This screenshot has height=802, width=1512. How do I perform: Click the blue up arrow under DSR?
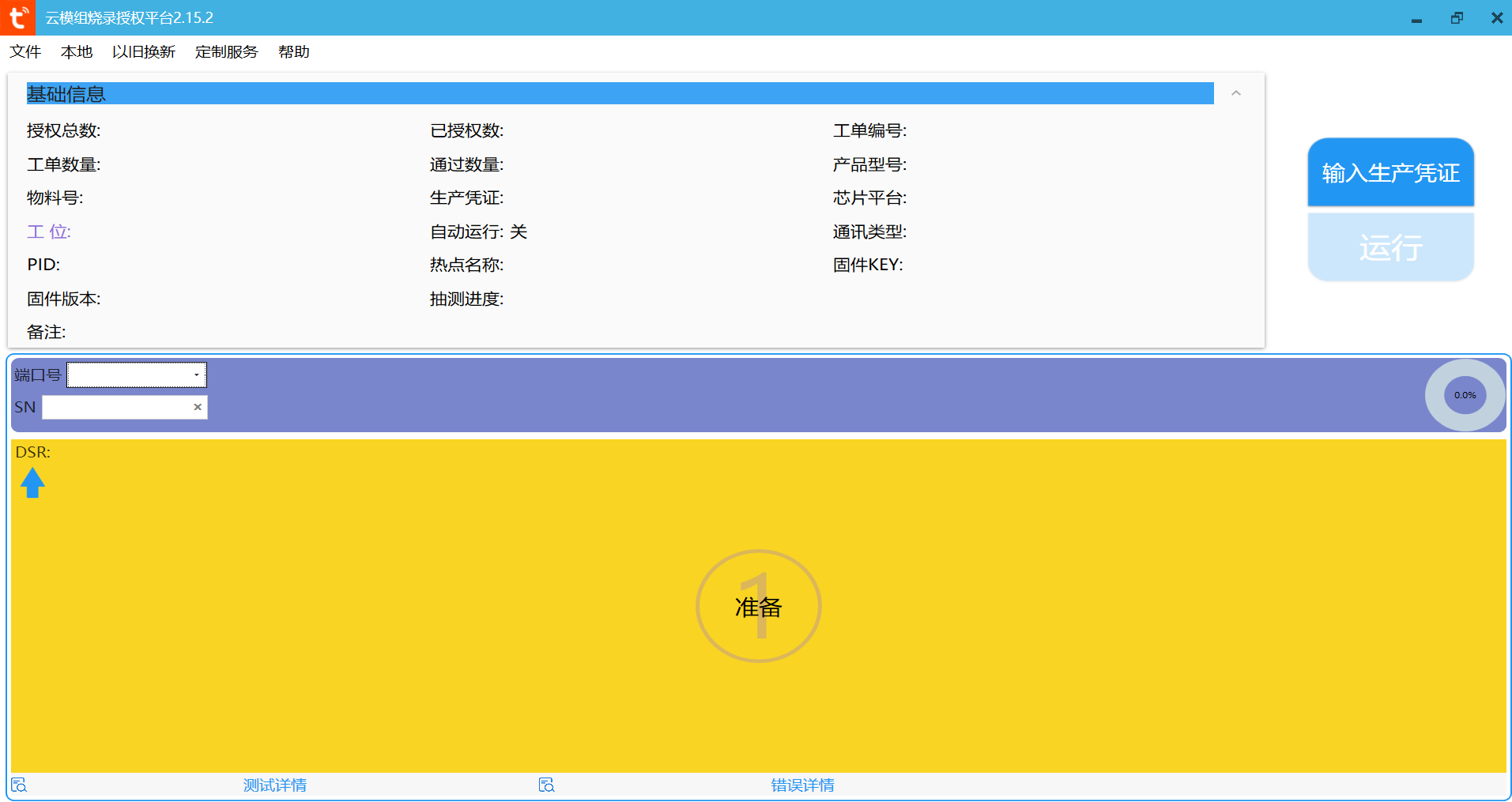coord(32,483)
